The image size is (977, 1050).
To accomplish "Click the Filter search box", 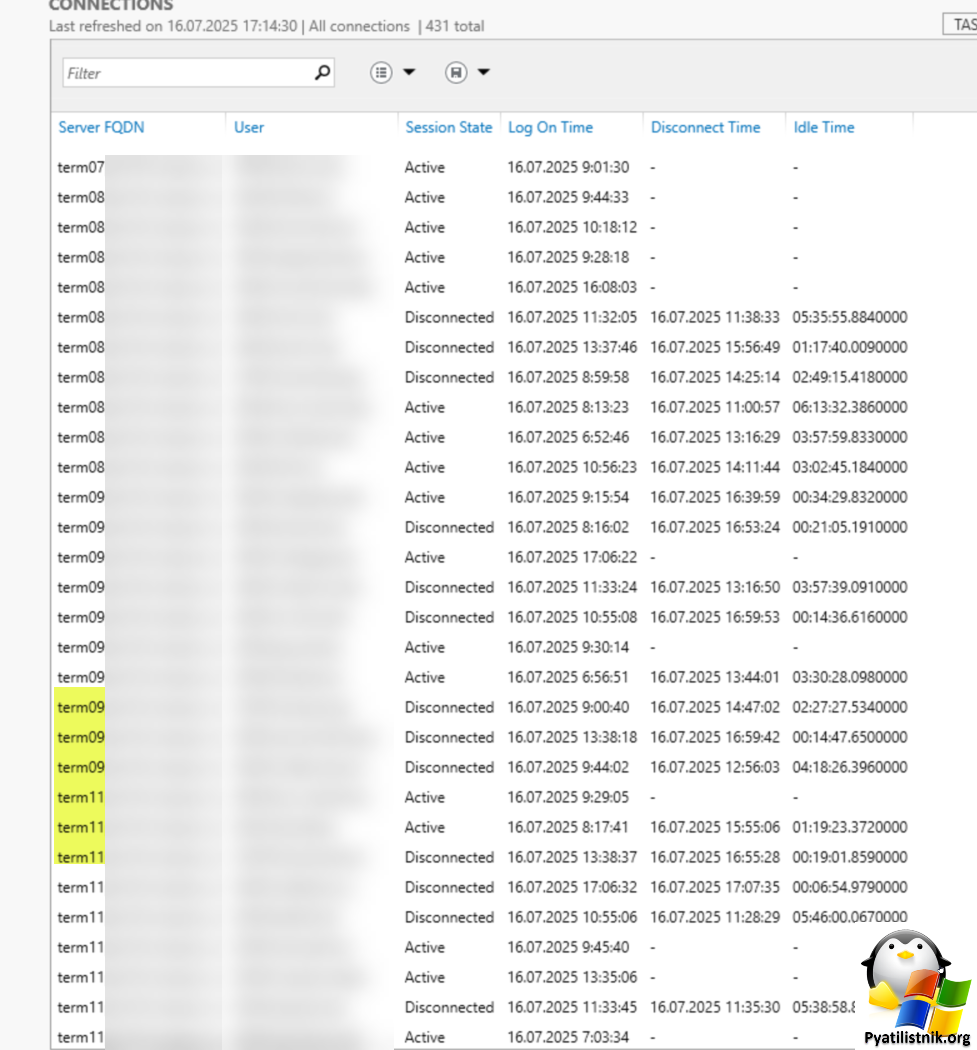I will tap(198, 73).
